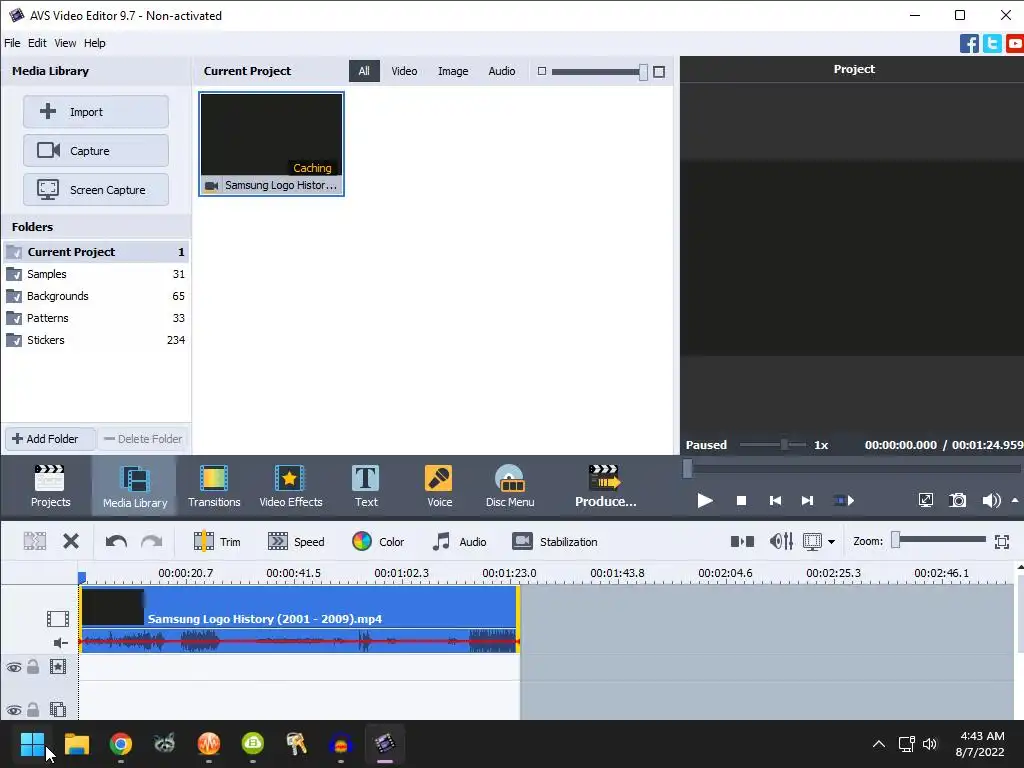This screenshot has height=768, width=1024.
Task: Open the Color correction tool
Action: click(378, 541)
